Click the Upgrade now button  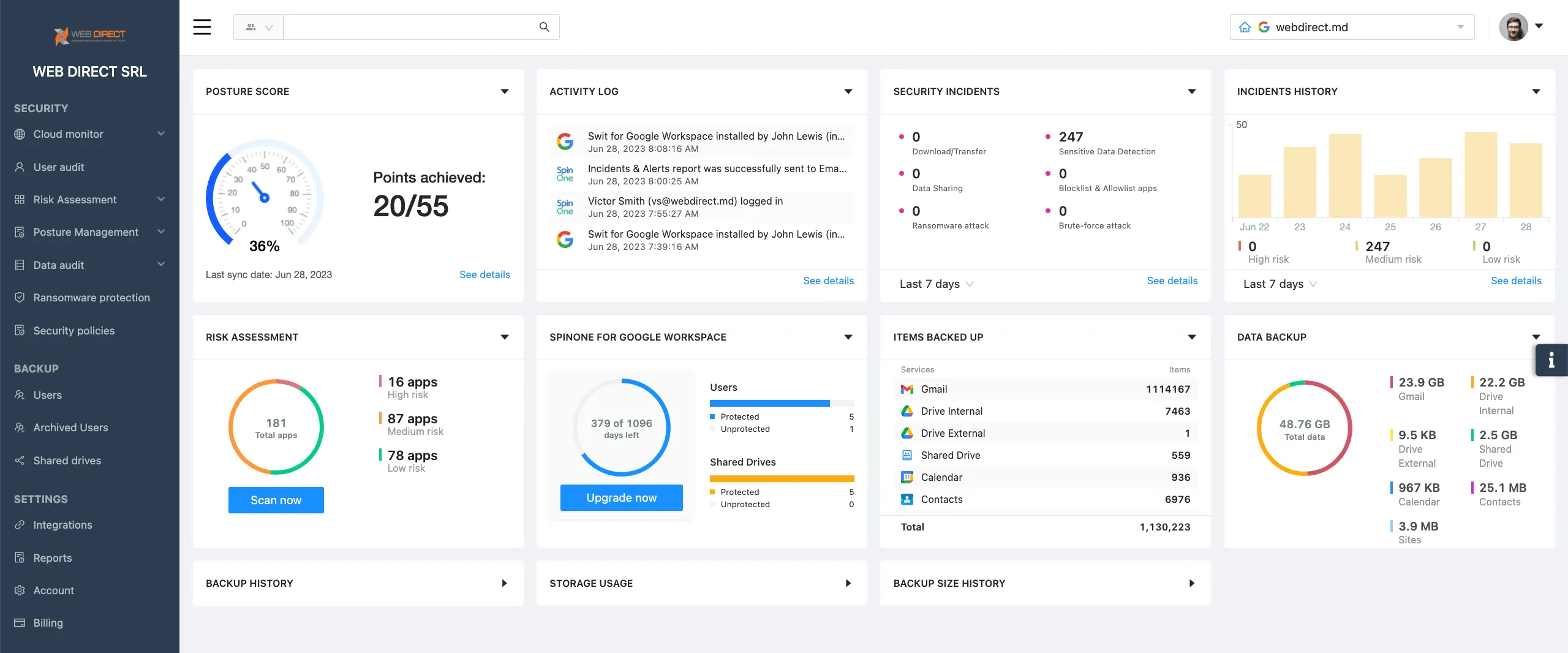tap(621, 497)
